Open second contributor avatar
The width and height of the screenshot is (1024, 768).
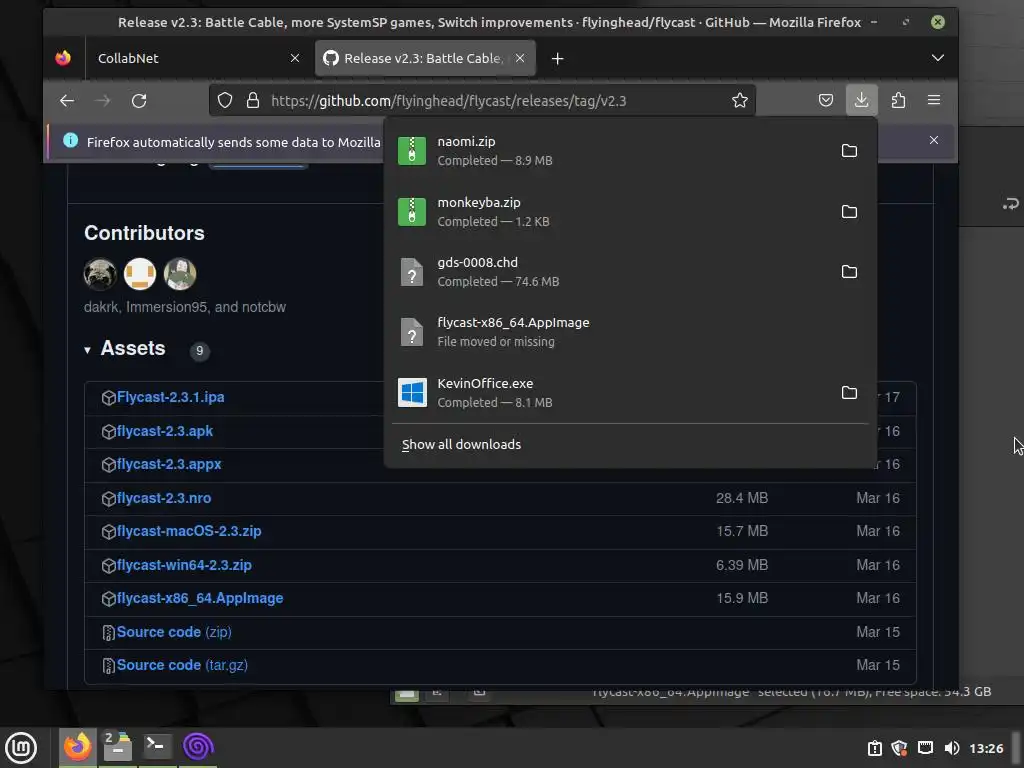coord(140,274)
